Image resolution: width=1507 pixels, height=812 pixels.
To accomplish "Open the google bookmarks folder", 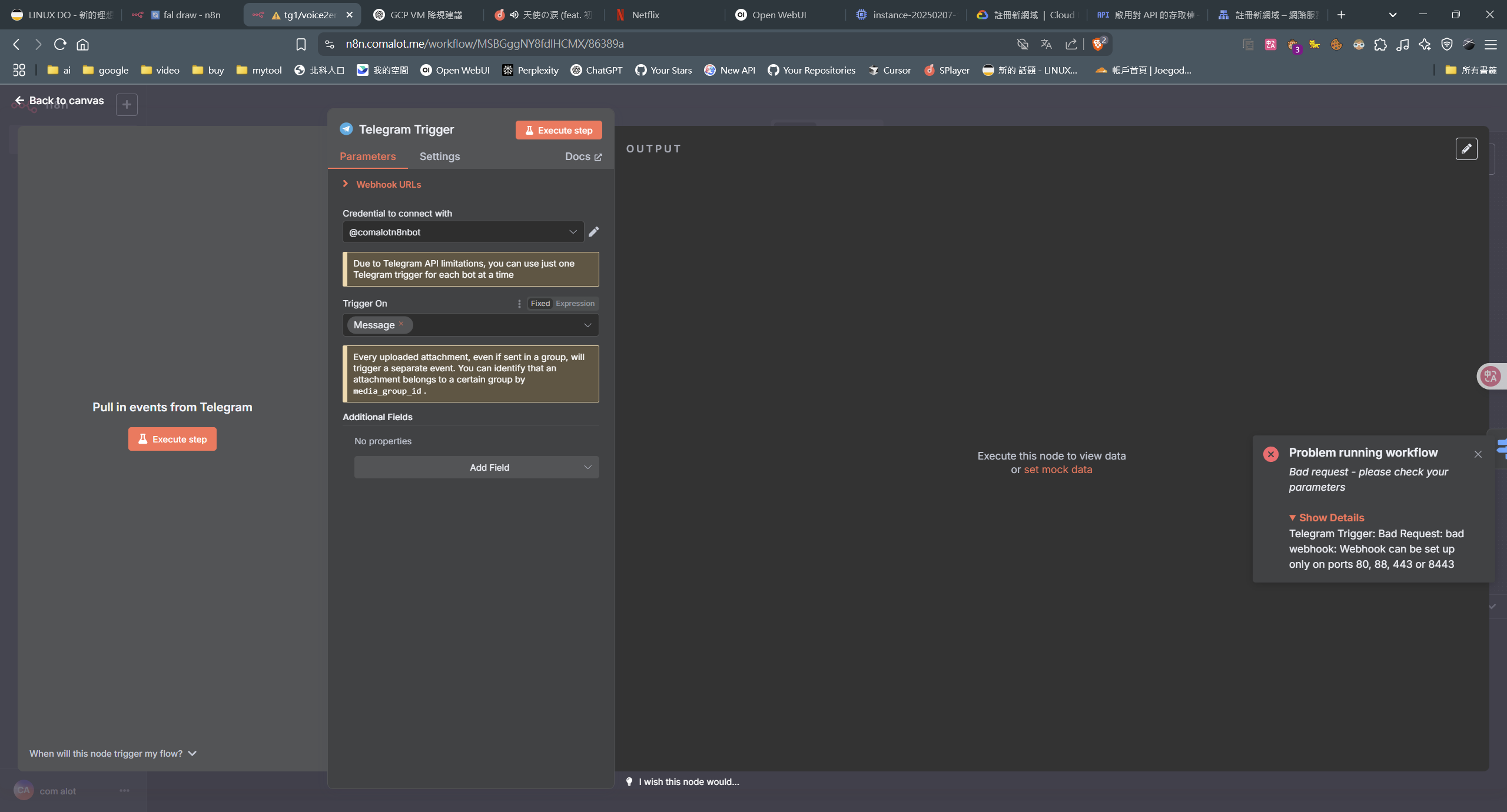I will pyautogui.click(x=105, y=70).
